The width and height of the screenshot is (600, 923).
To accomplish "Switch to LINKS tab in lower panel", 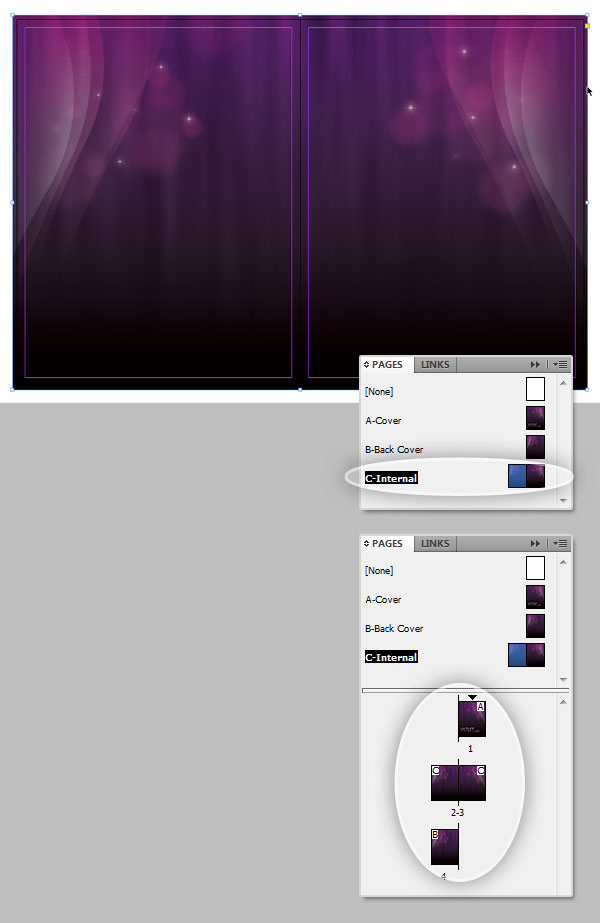I will tap(435, 543).
